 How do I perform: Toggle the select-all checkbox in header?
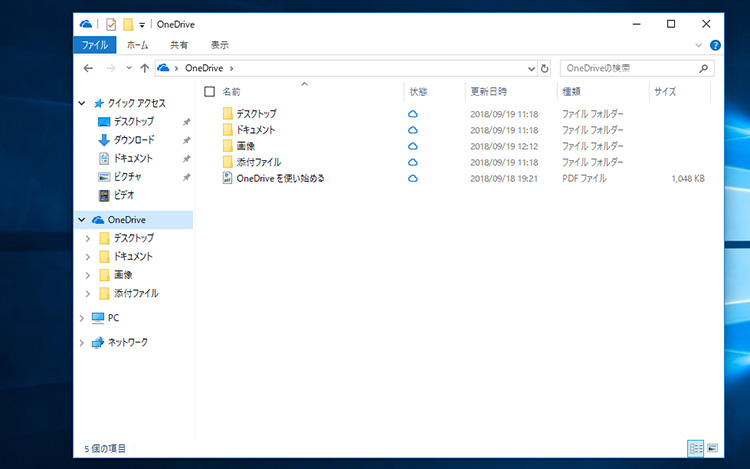[209, 92]
